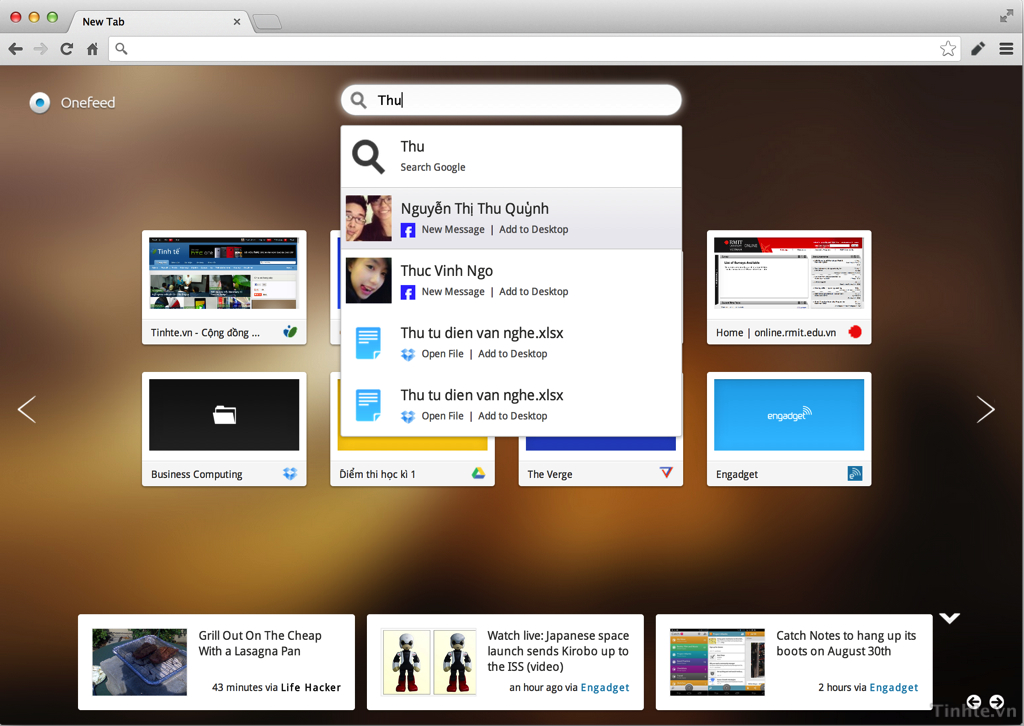Image resolution: width=1024 pixels, height=726 pixels.
Task: Reload the page with refresh icon
Action: pyautogui.click(x=67, y=49)
